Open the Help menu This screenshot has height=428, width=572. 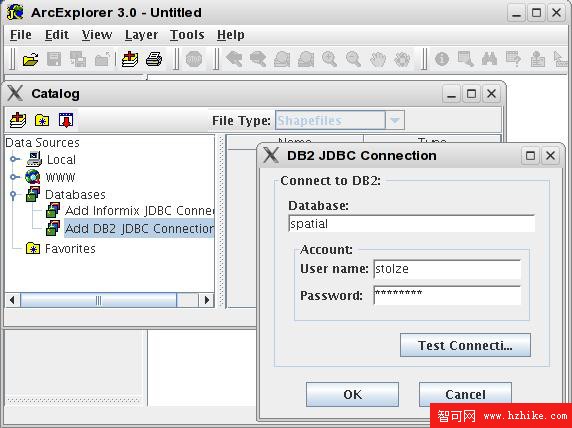tap(231, 35)
